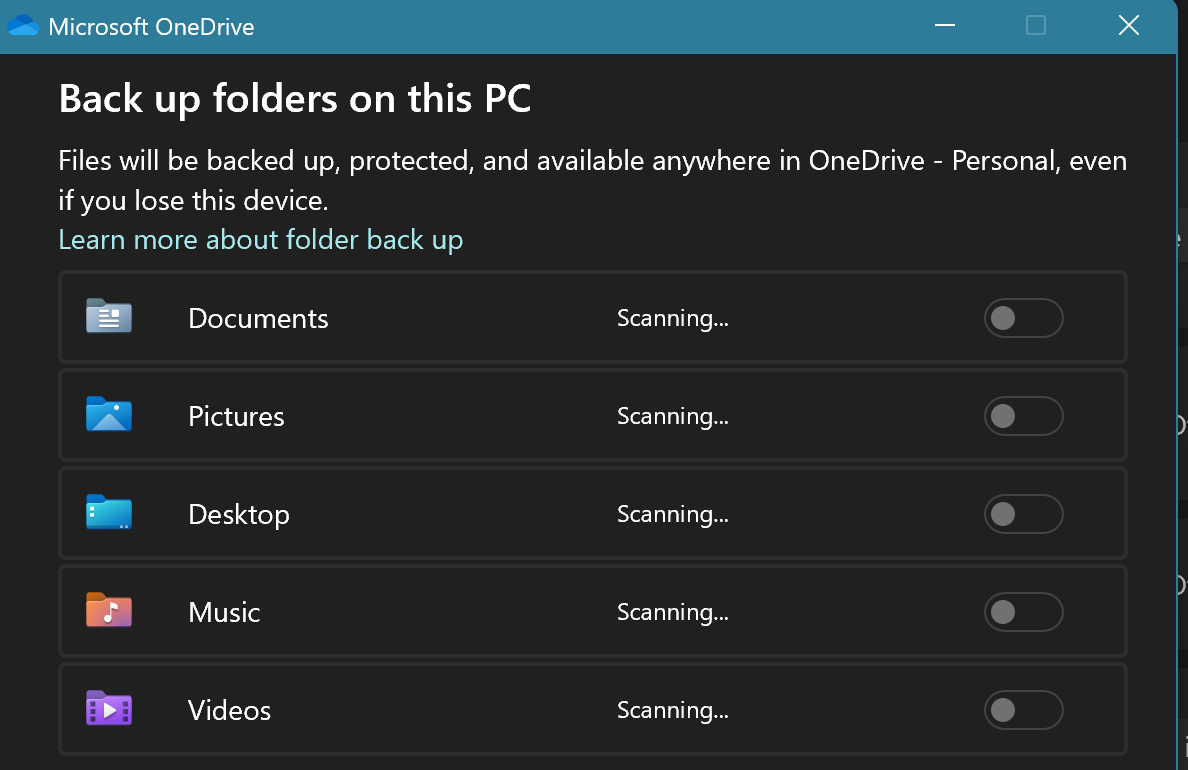Click the Microsoft OneDrive window title text
The image size is (1188, 770).
(151, 27)
